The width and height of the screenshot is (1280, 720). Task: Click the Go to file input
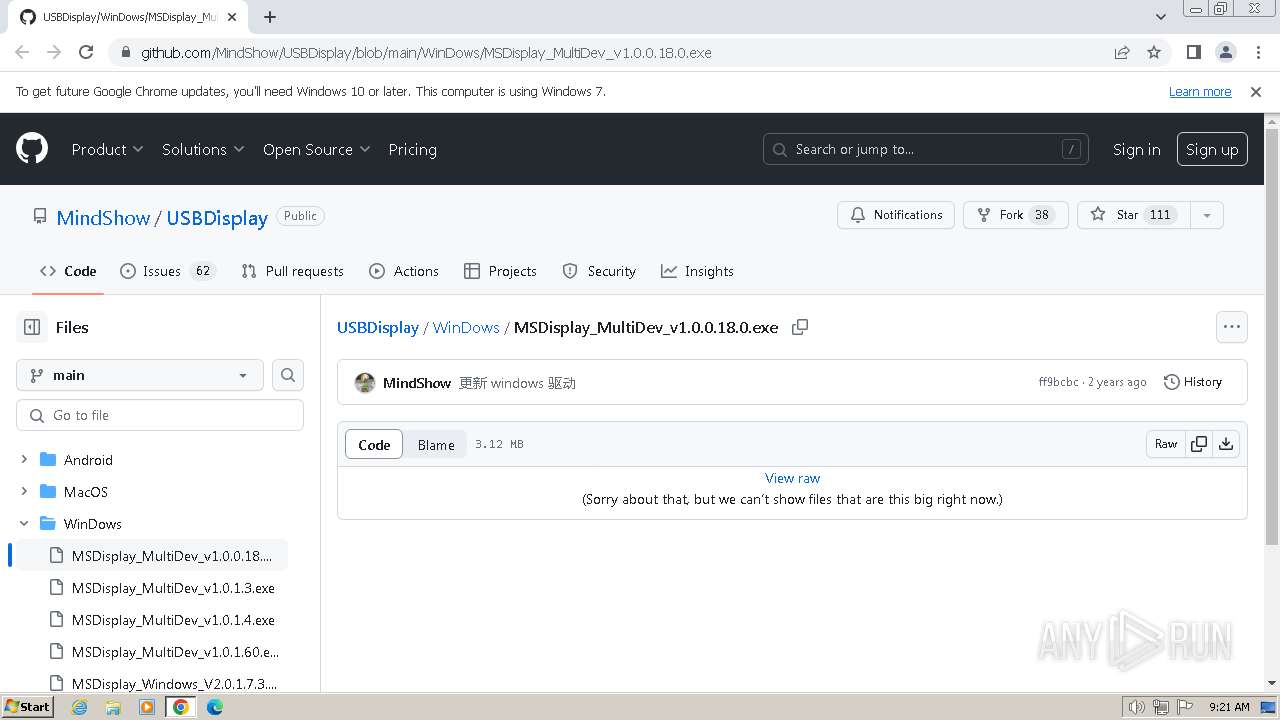point(160,415)
